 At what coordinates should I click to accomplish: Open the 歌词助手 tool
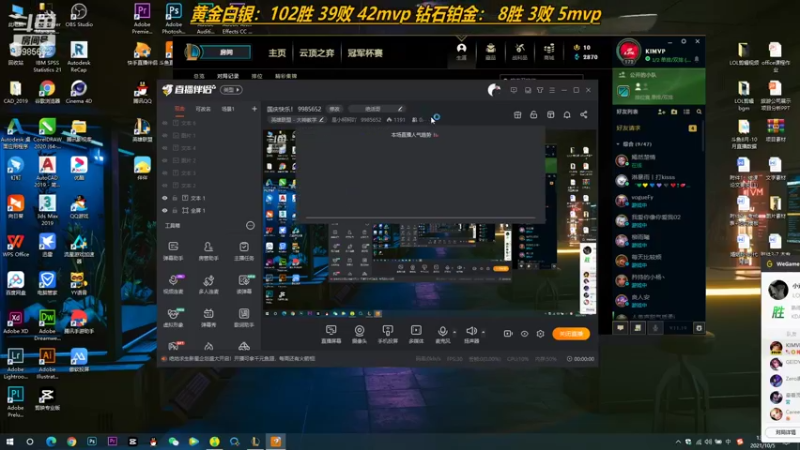(x=244, y=317)
